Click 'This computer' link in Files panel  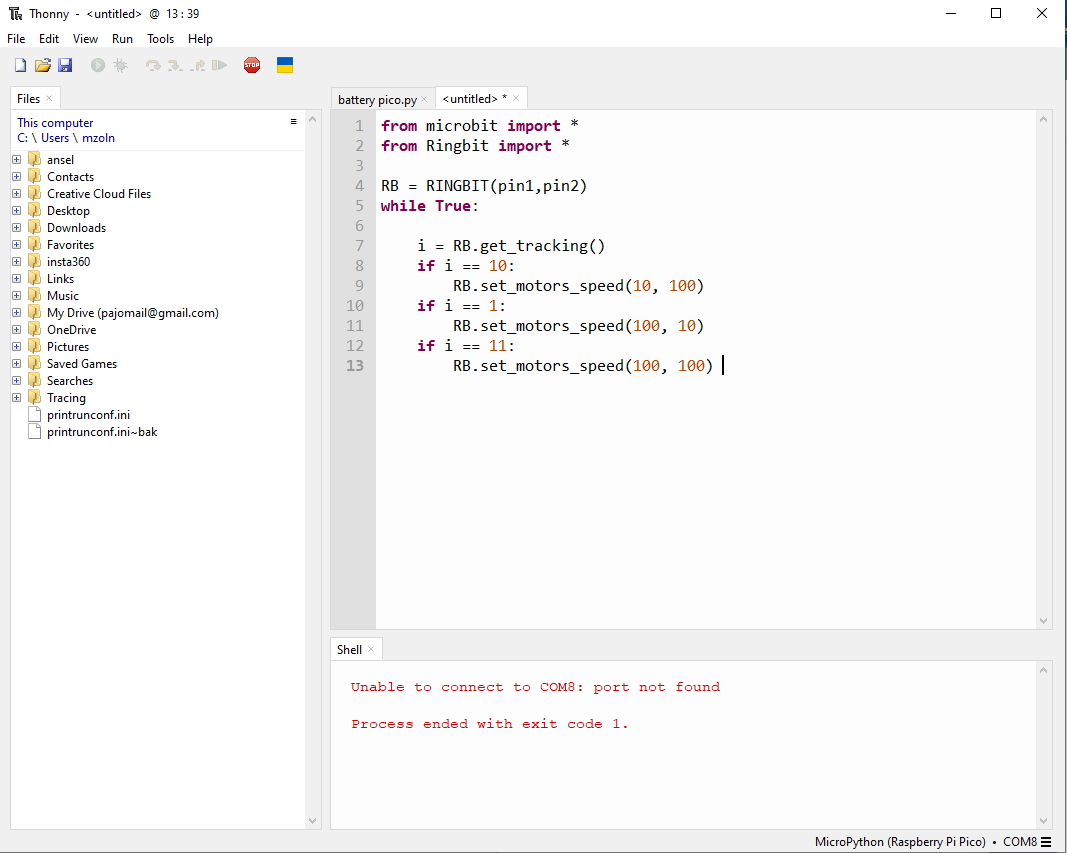tap(55, 122)
